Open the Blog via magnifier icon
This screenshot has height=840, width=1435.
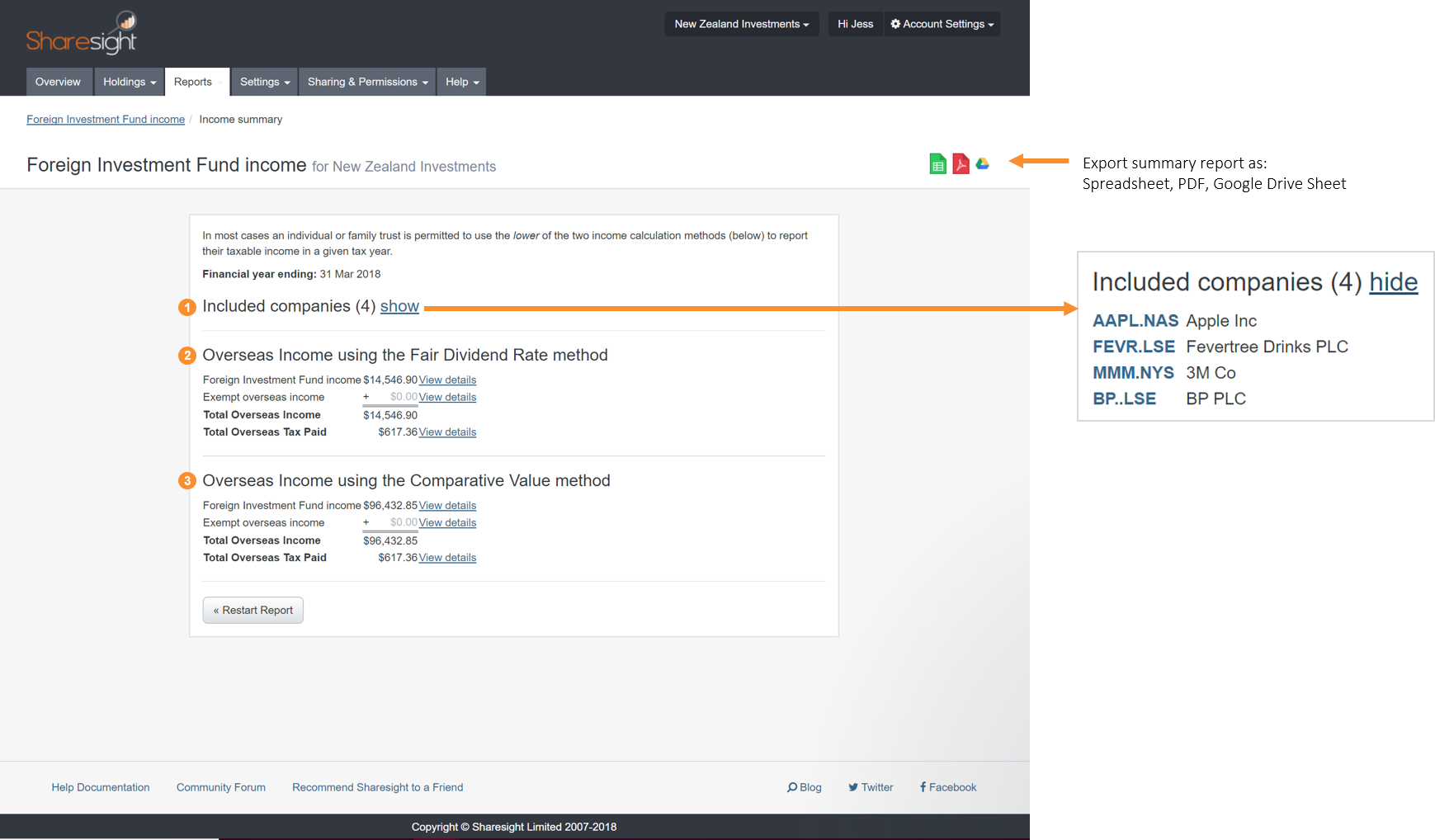coord(804,787)
